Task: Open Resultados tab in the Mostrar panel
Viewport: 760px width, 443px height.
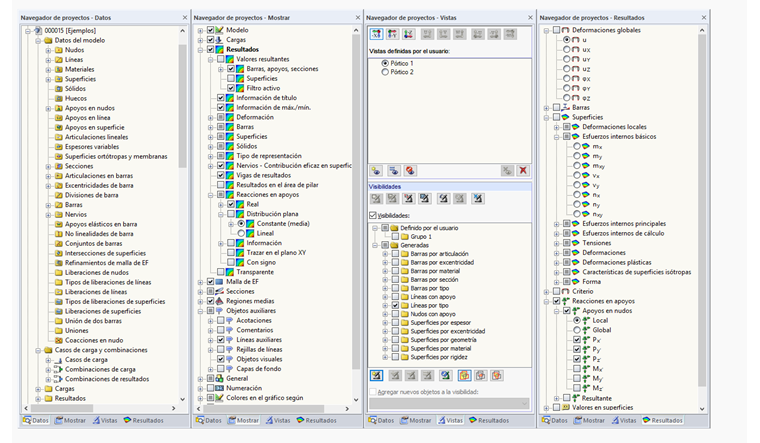Action: (x=316, y=421)
